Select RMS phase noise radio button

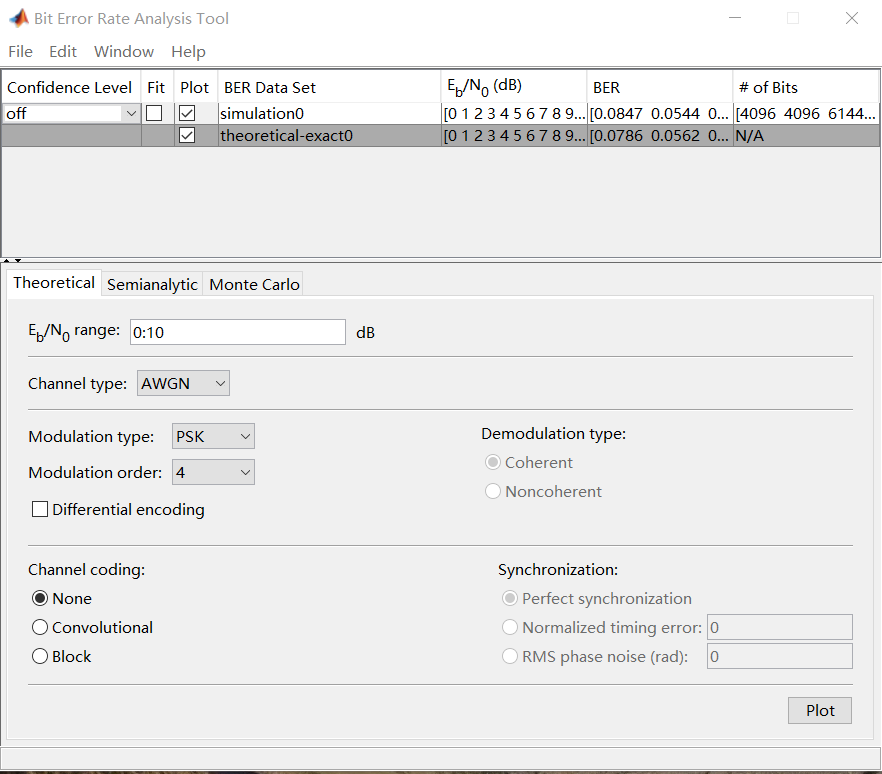pyautogui.click(x=510, y=656)
